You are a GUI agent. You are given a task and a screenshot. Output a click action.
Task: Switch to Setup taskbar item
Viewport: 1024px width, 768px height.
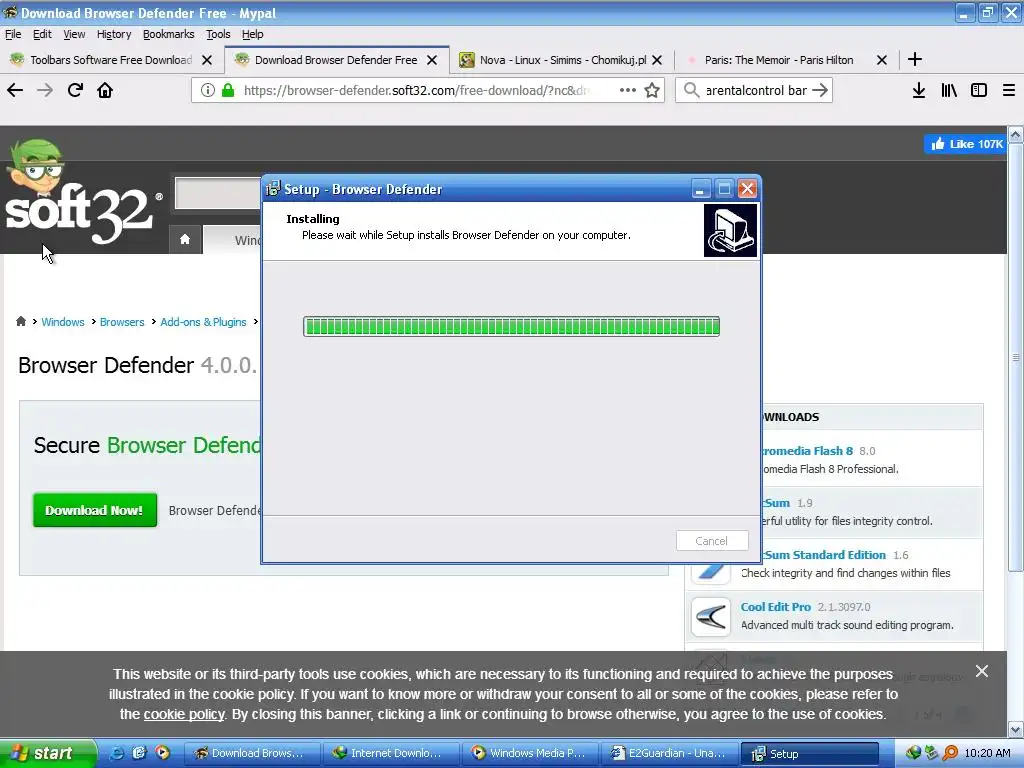coord(810,753)
